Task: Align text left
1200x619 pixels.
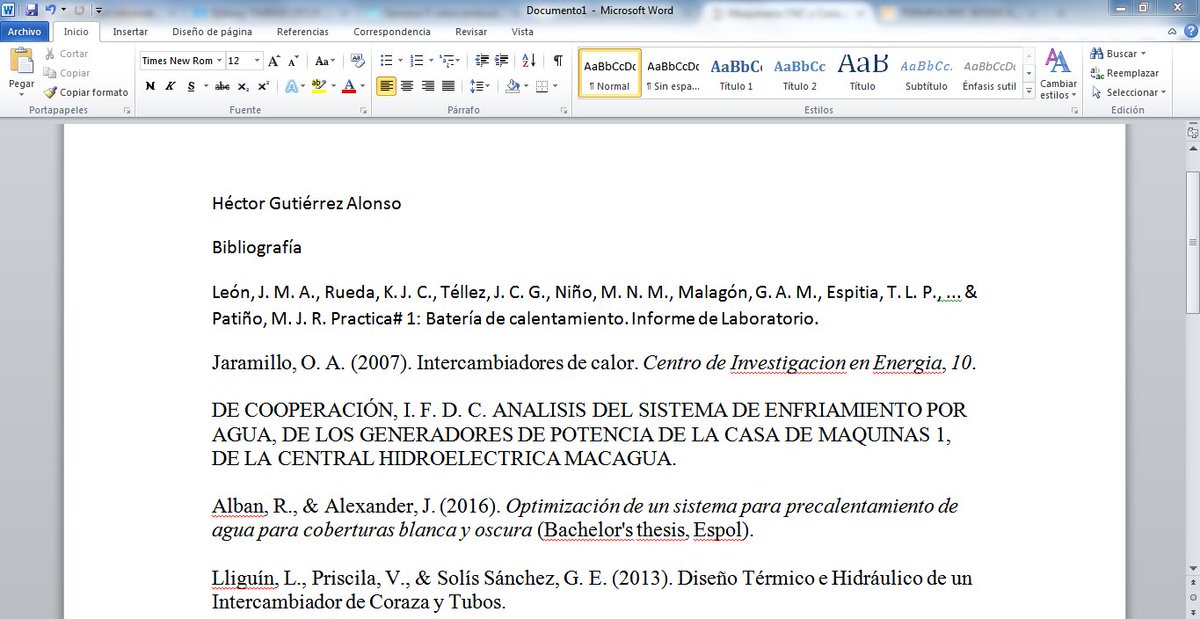Action: 386,86
